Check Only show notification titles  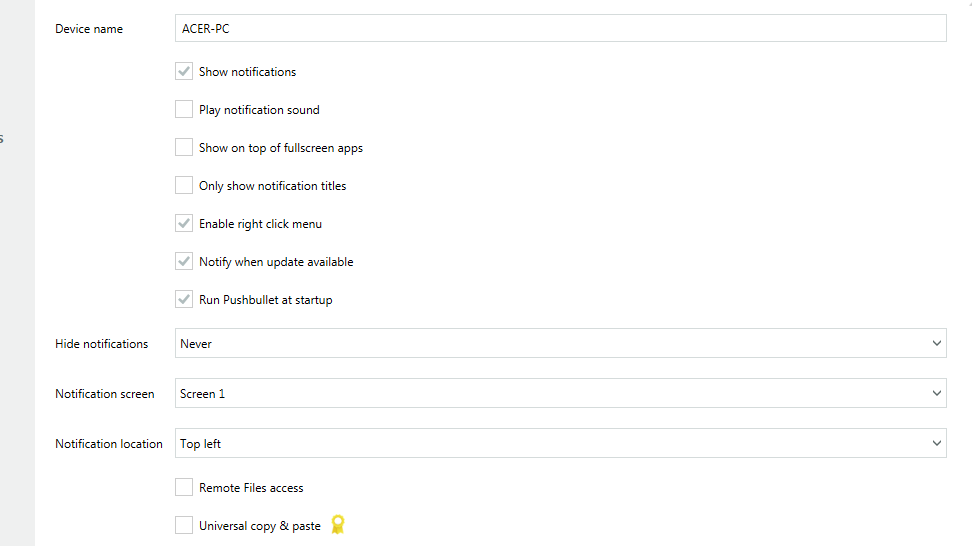[184, 186]
